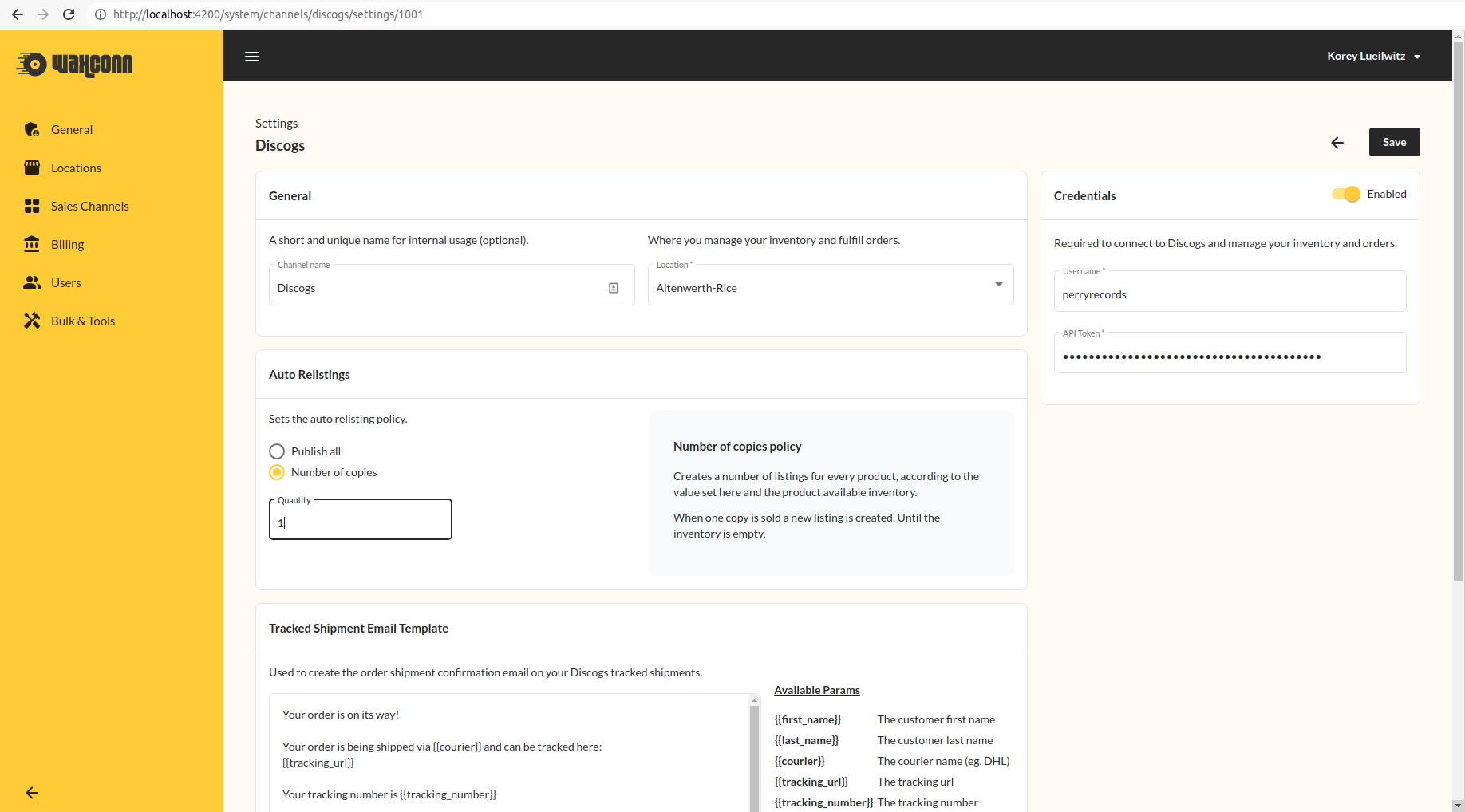Image resolution: width=1465 pixels, height=812 pixels.
Task: Click the Bulk & Tools wrench icon
Action: click(32, 321)
